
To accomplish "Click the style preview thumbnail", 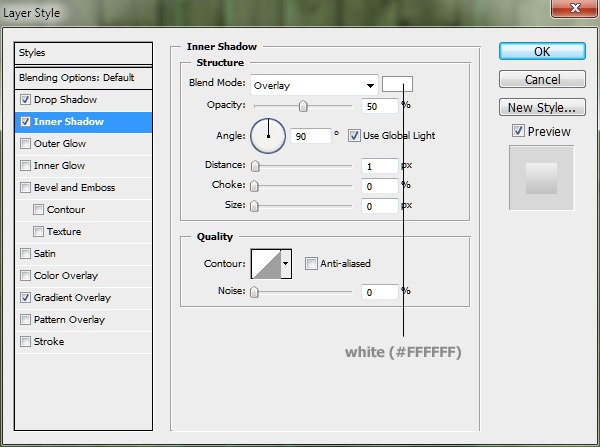I will coord(541,178).
